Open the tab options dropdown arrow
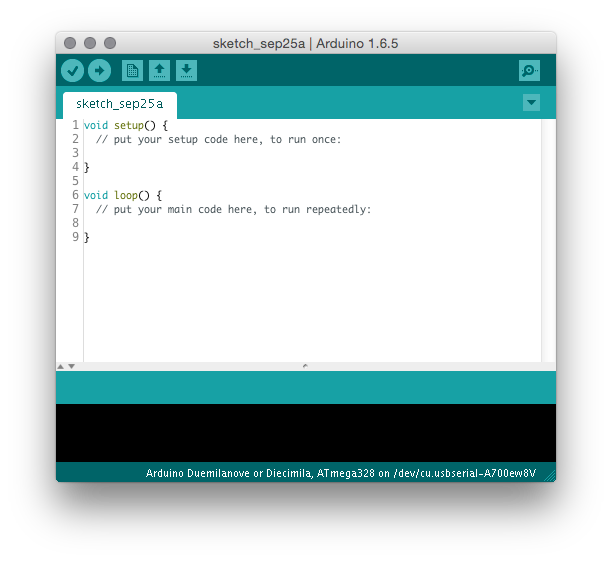Viewport: 612px width, 562px height. [531, 103]
